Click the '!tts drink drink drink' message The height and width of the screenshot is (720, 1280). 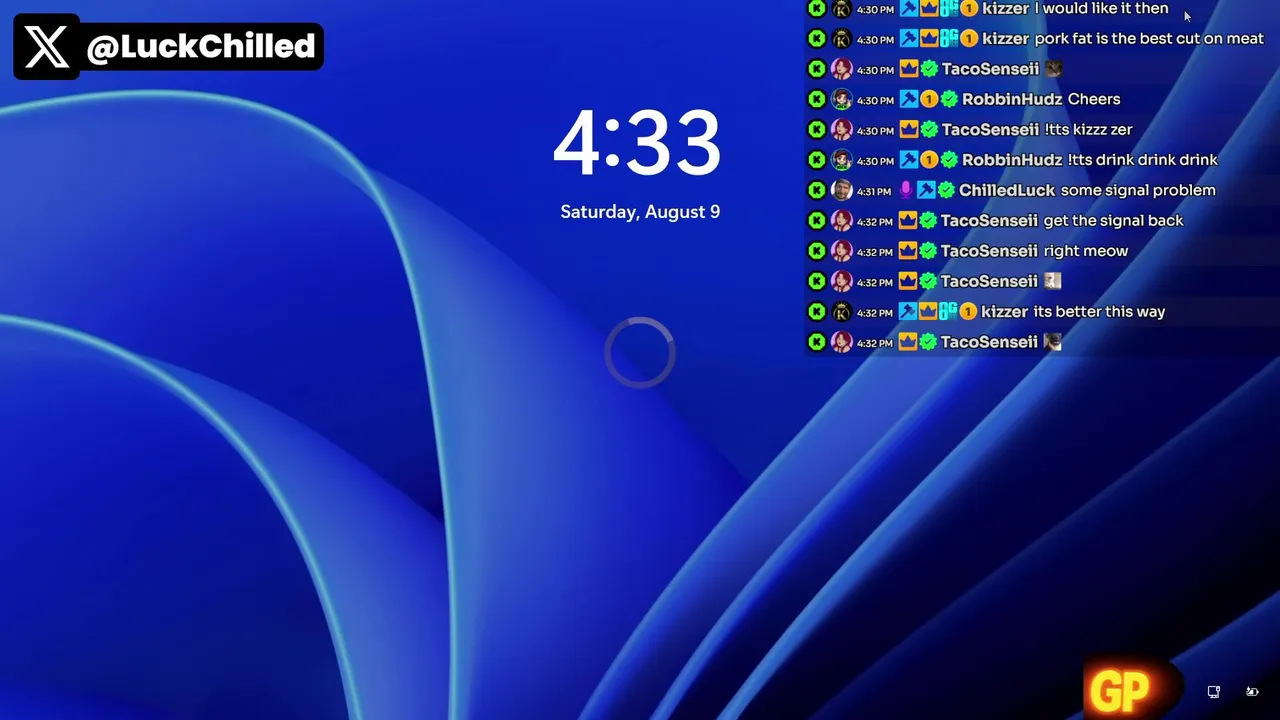tap(1142, 160)
